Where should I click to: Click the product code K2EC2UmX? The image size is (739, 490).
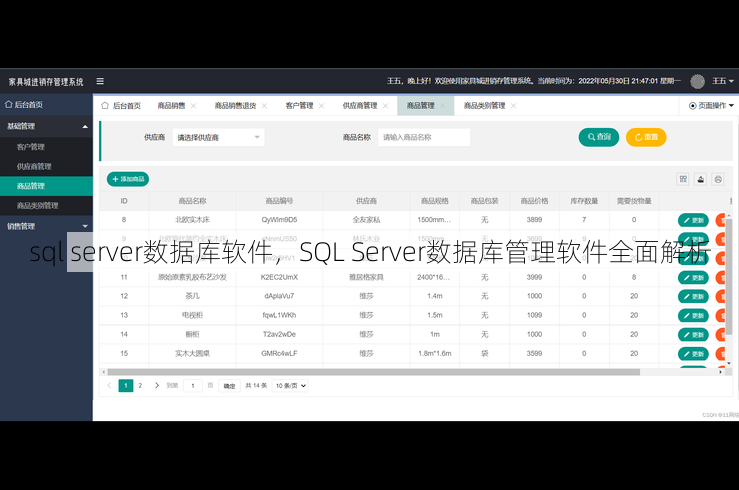click(x=279, y=277)
